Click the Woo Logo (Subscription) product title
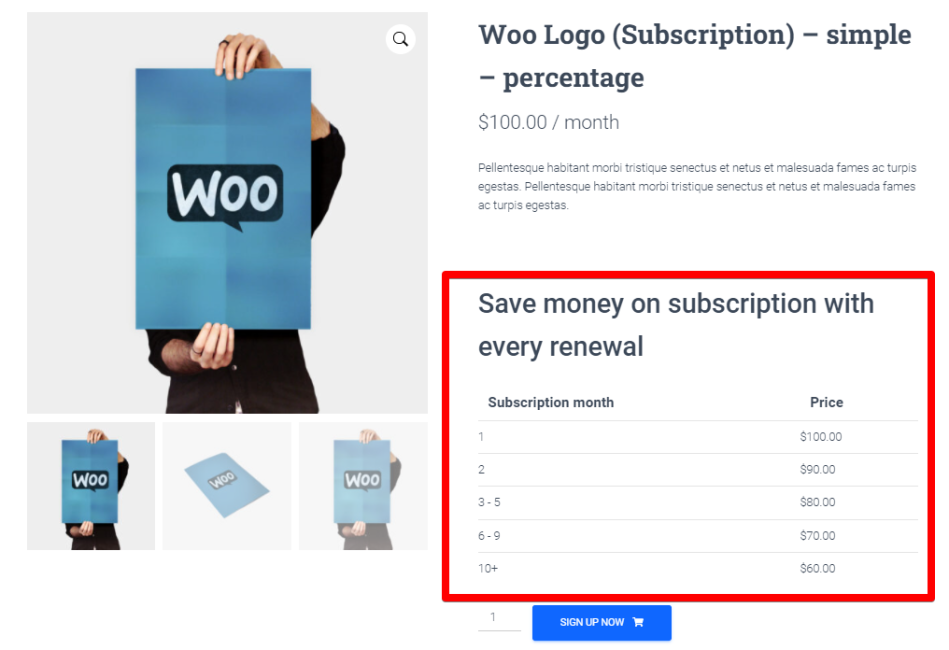This screenshot has width=949, height=650. [694, 56]
